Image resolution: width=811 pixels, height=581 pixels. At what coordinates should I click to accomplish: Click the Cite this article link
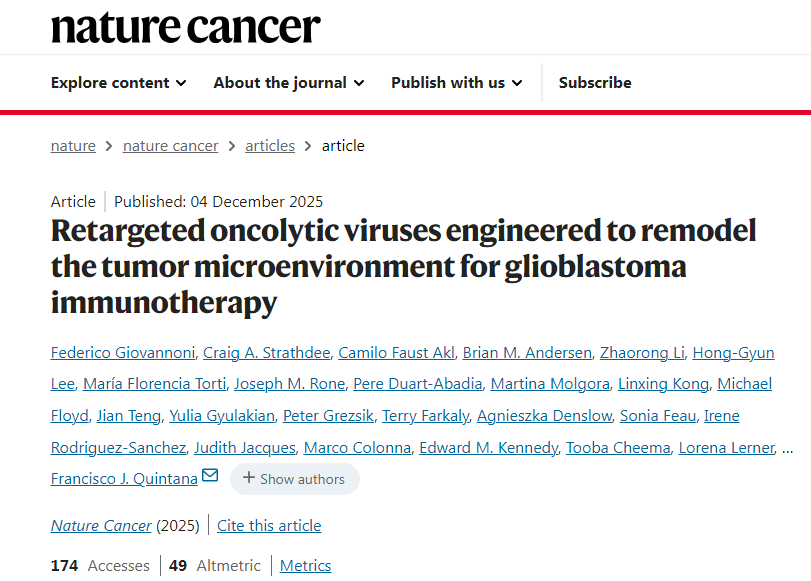(x=269, y=526)
